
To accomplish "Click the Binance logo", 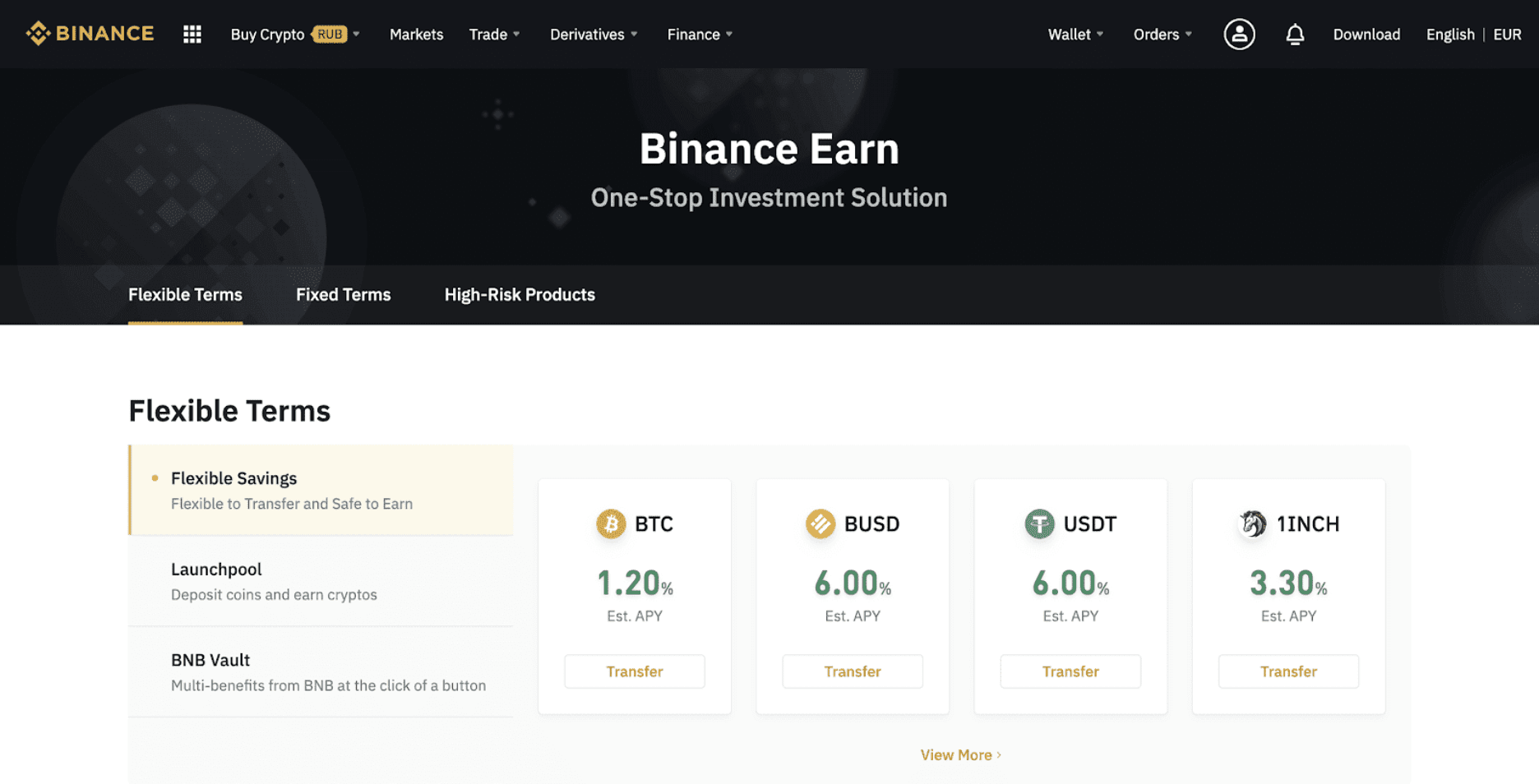I will point(90,34).
